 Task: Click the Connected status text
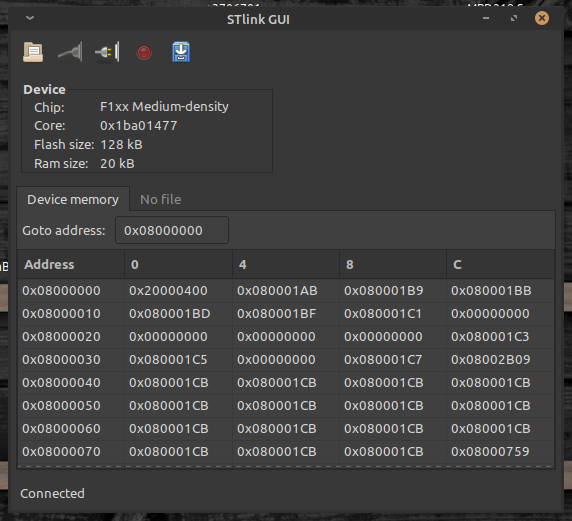pyautogui.click(x=52, y=493)
